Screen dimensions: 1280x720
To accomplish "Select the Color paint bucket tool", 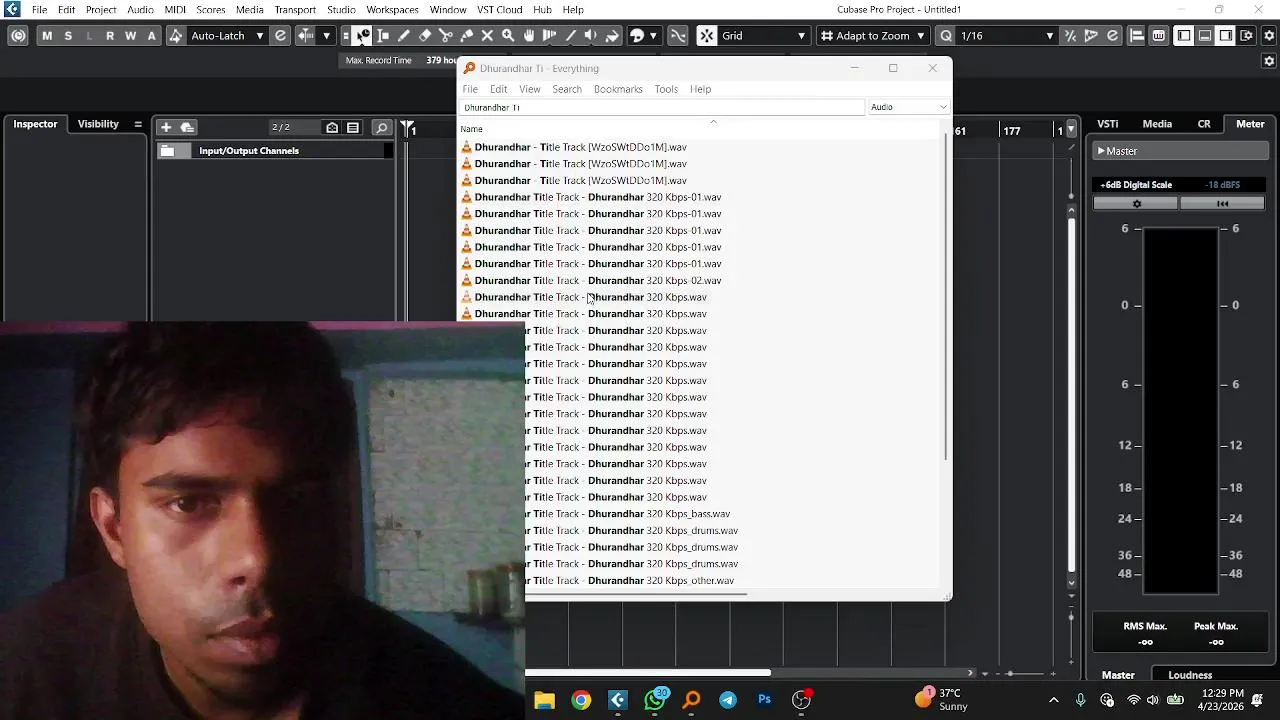I will point(612,35).
